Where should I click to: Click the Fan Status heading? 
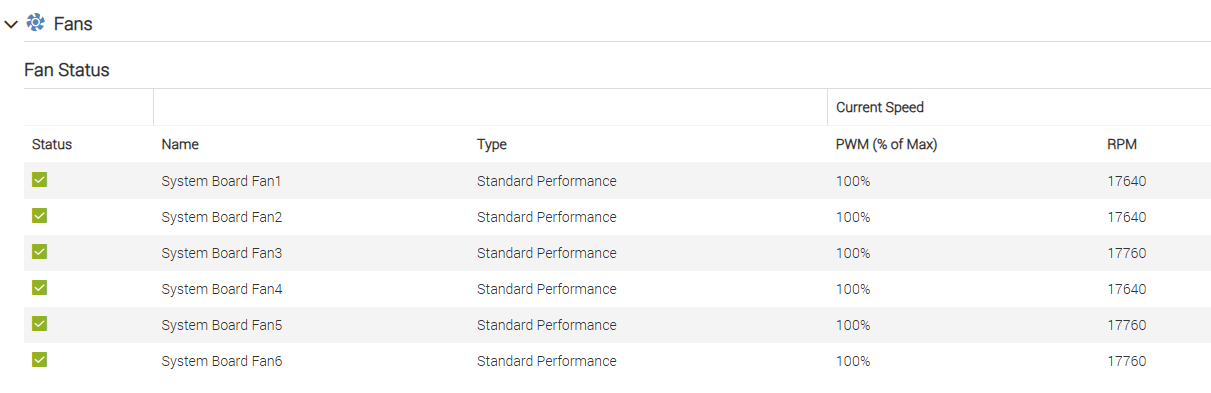[67, 70]
